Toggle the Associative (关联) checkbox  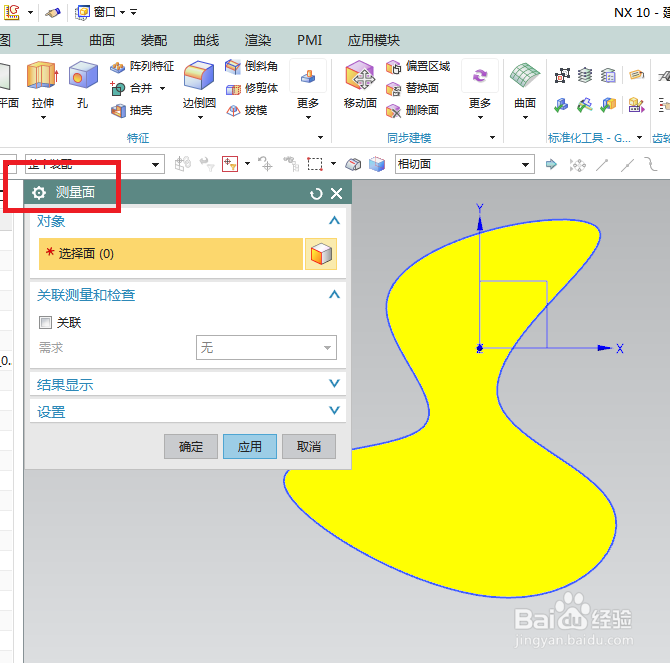pyautogui.click(x=45, y=322)
